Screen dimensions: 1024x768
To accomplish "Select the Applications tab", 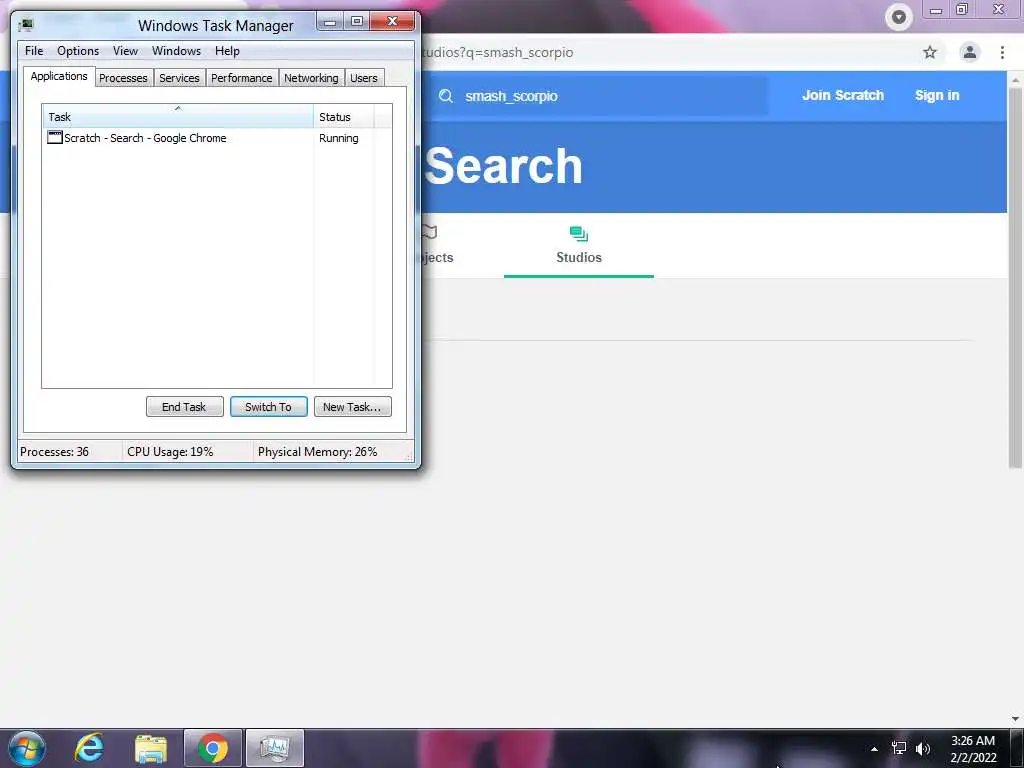I will [59, 76].
